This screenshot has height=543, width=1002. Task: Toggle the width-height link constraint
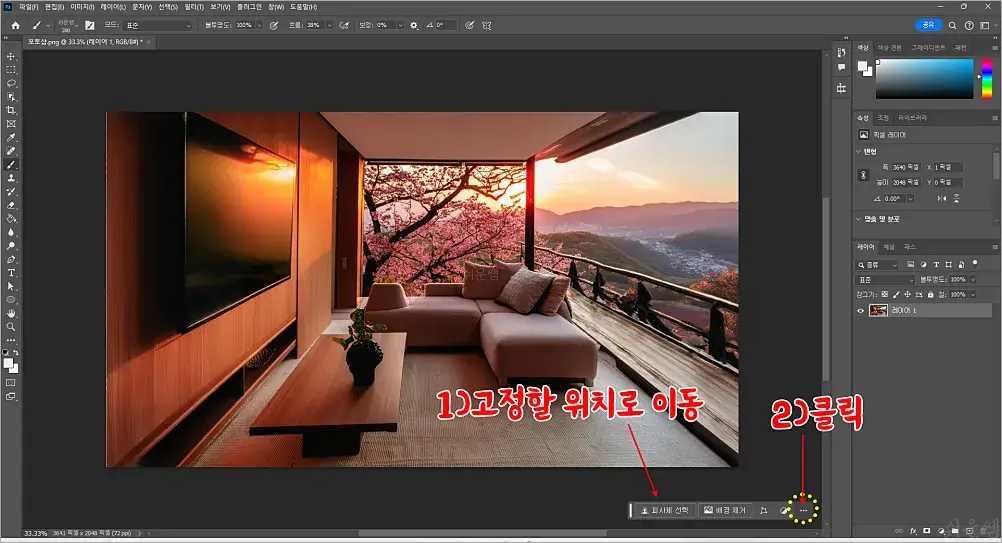(x=863, y=175)
